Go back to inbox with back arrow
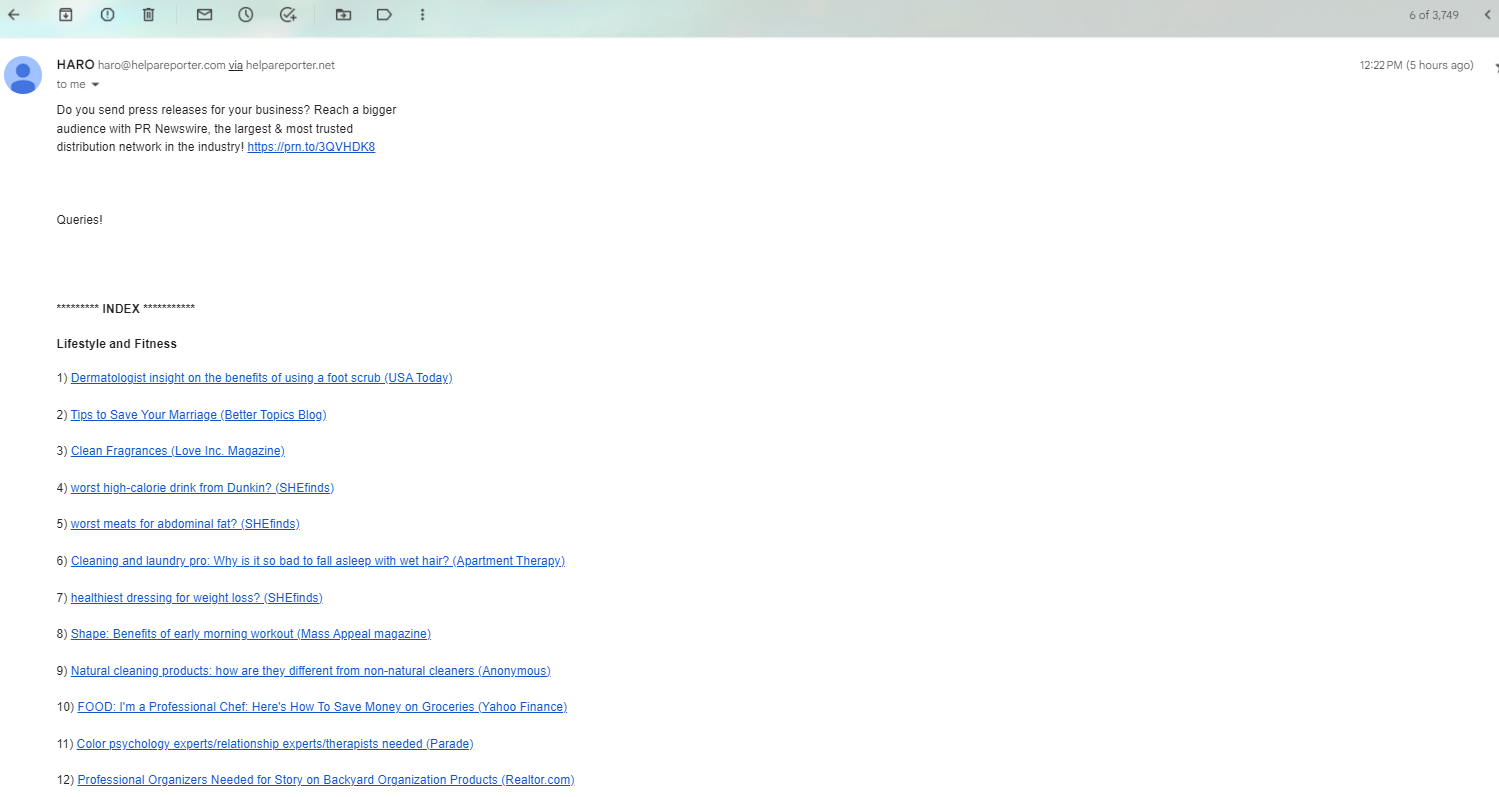 (x=14, y=15)
